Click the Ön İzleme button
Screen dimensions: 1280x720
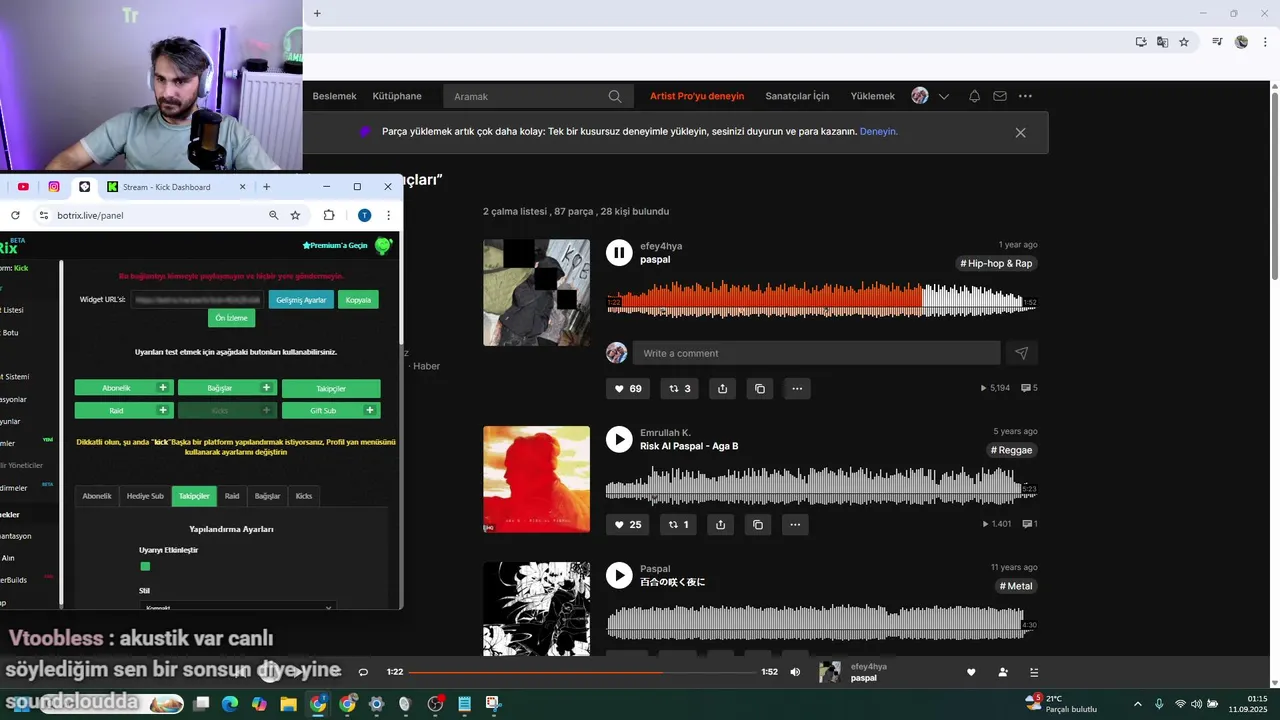click(231, 318)
